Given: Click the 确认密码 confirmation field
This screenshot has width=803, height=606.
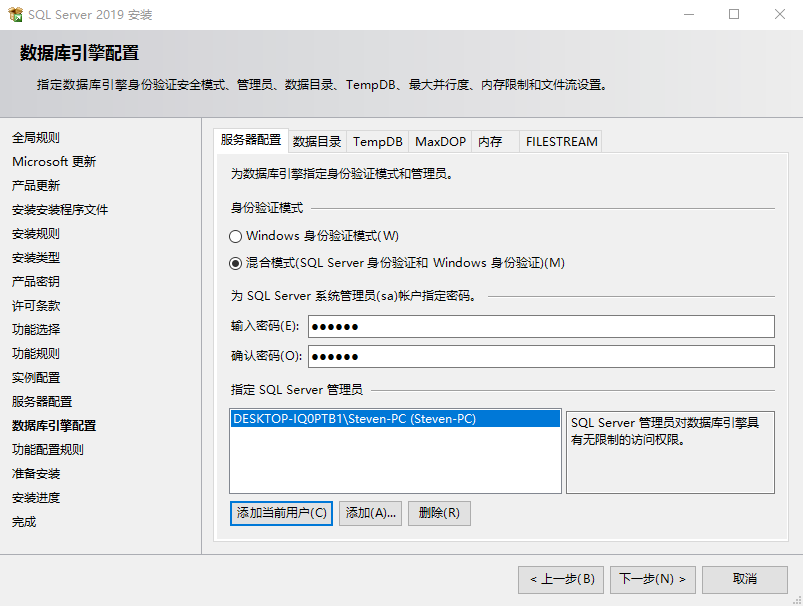Looking at the screenshot, I should [x=541, y=357].
